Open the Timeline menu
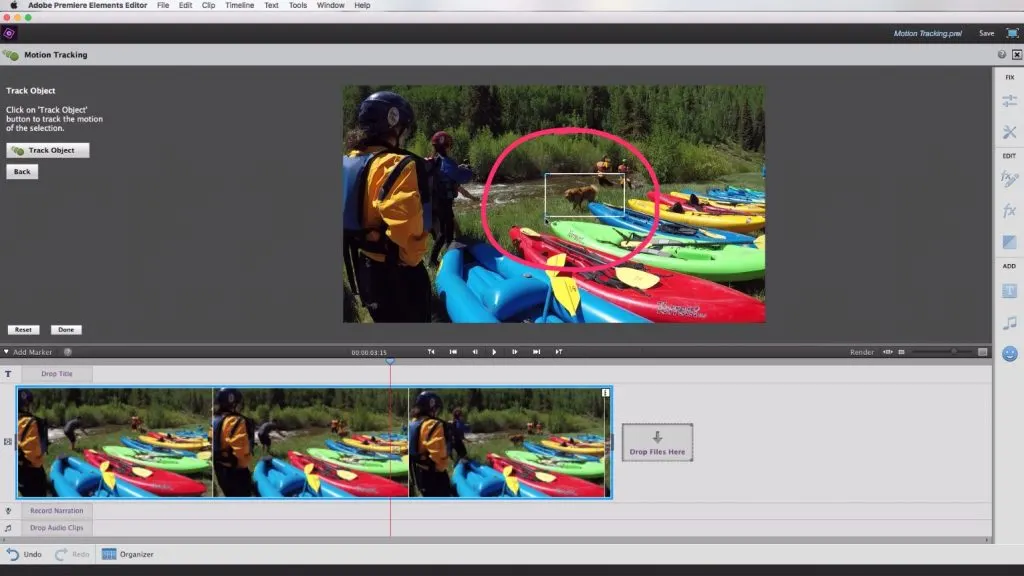The height and width of the screenshot is (576, 1024). [x=239, y=5]
